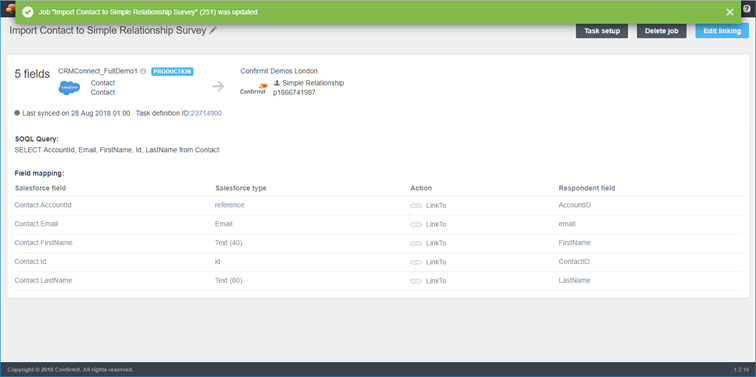Click the Salesforce cloud logo
This screenshot has height=377, width=756.
pyautogui.click(x=69, y=88)
